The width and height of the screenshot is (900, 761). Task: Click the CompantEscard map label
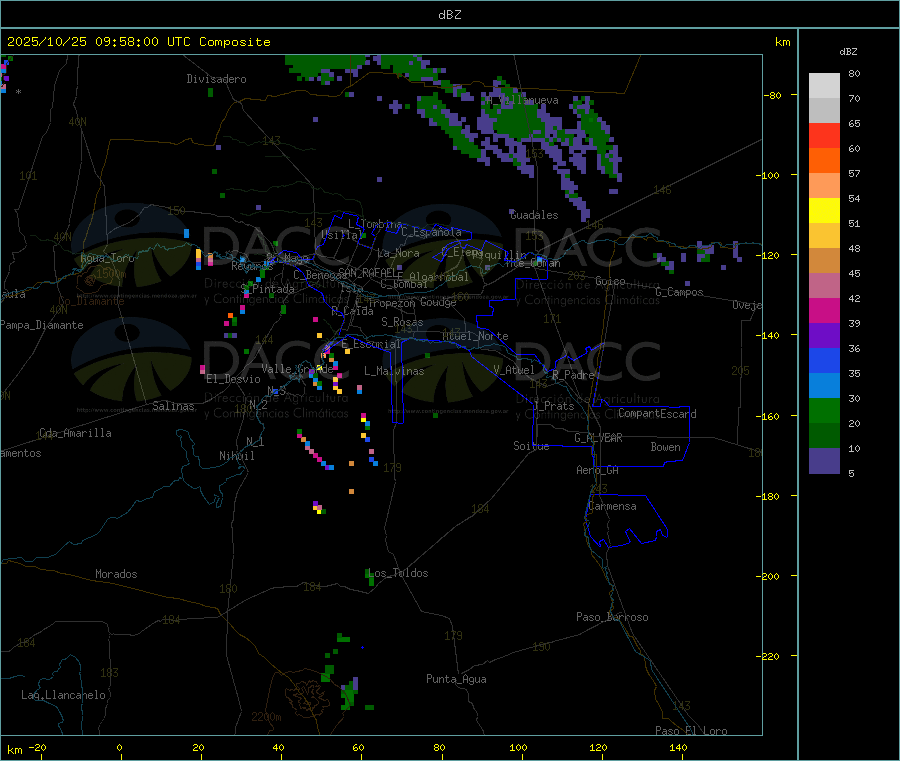[x=657, y=414]
